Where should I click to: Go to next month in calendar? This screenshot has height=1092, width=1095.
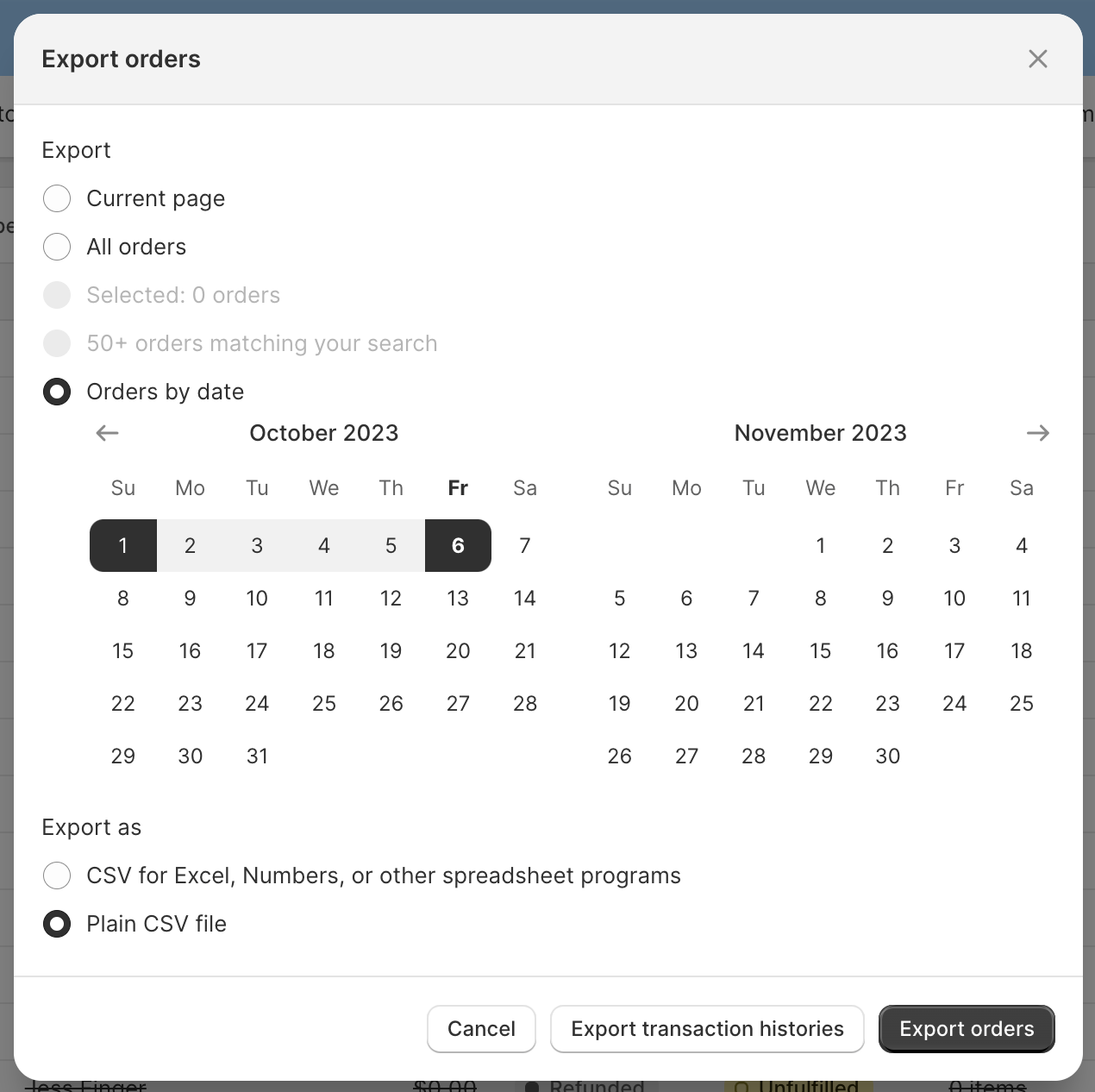[1037, 433]
